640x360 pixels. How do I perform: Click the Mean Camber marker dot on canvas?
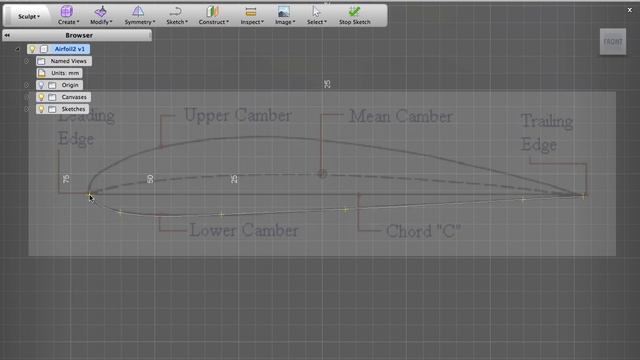[322, 174]
